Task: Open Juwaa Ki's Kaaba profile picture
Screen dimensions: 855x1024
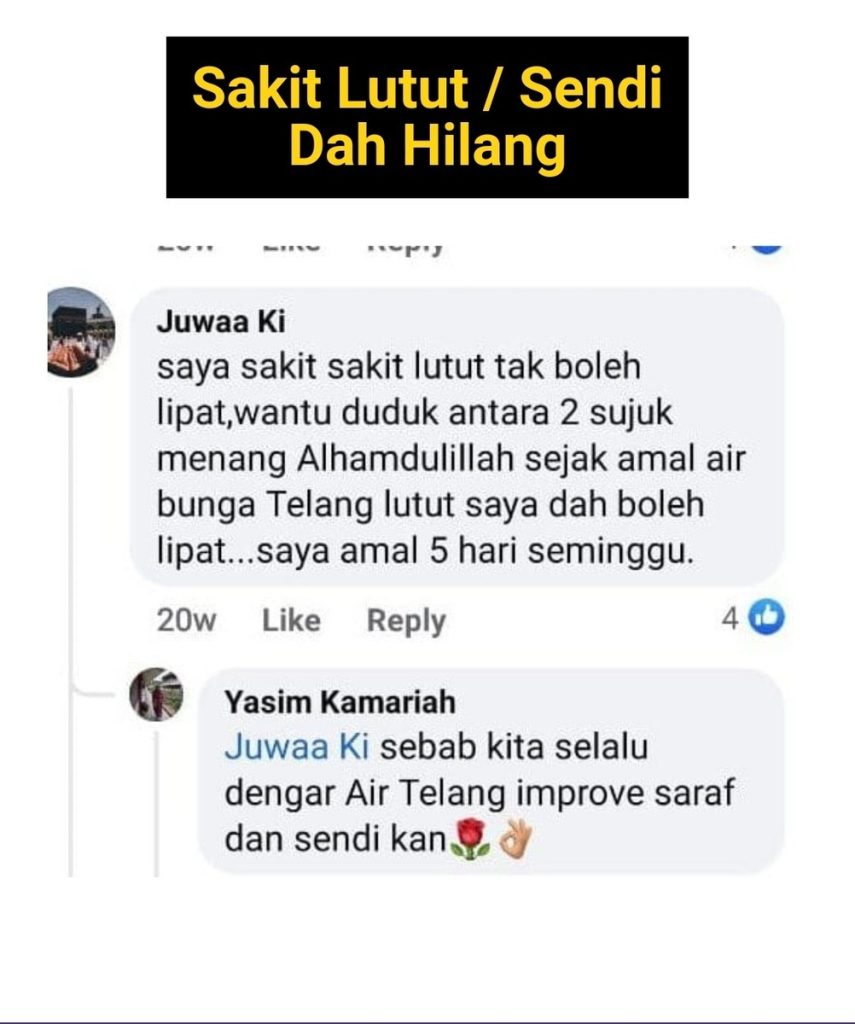Action: pos(80,332)
